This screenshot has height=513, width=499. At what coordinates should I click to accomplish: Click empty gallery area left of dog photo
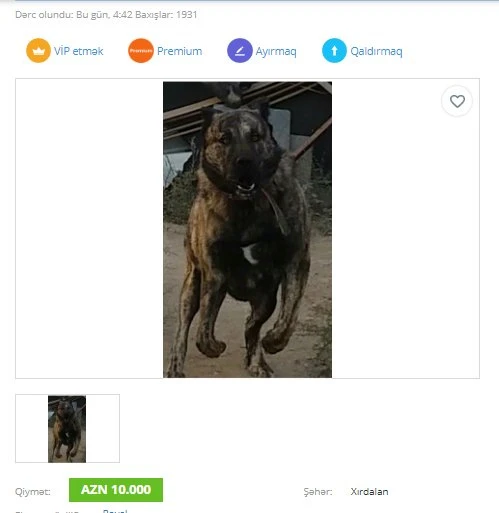(89, 228)
